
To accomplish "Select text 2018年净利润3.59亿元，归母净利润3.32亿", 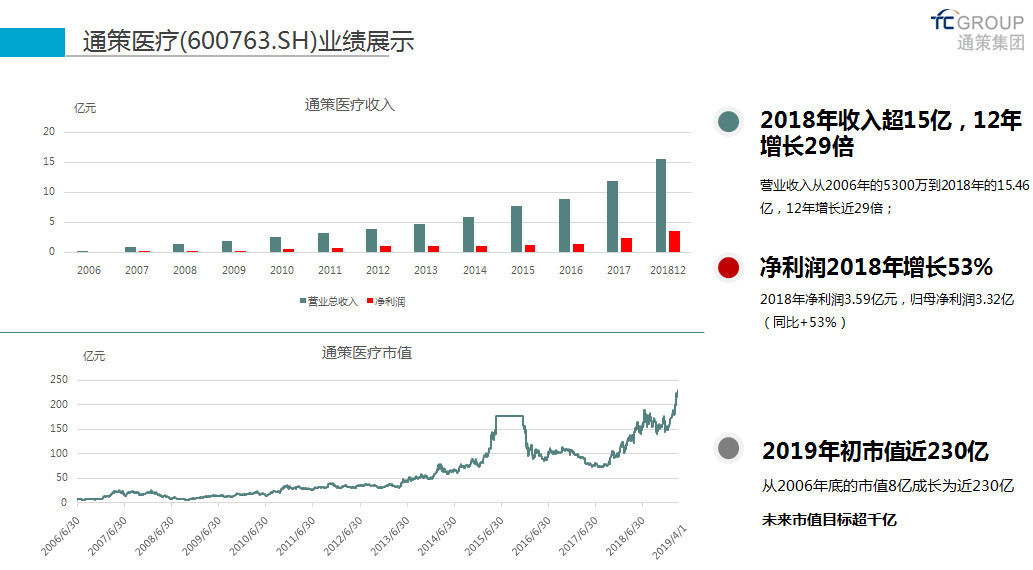I will tap(887, 299).
